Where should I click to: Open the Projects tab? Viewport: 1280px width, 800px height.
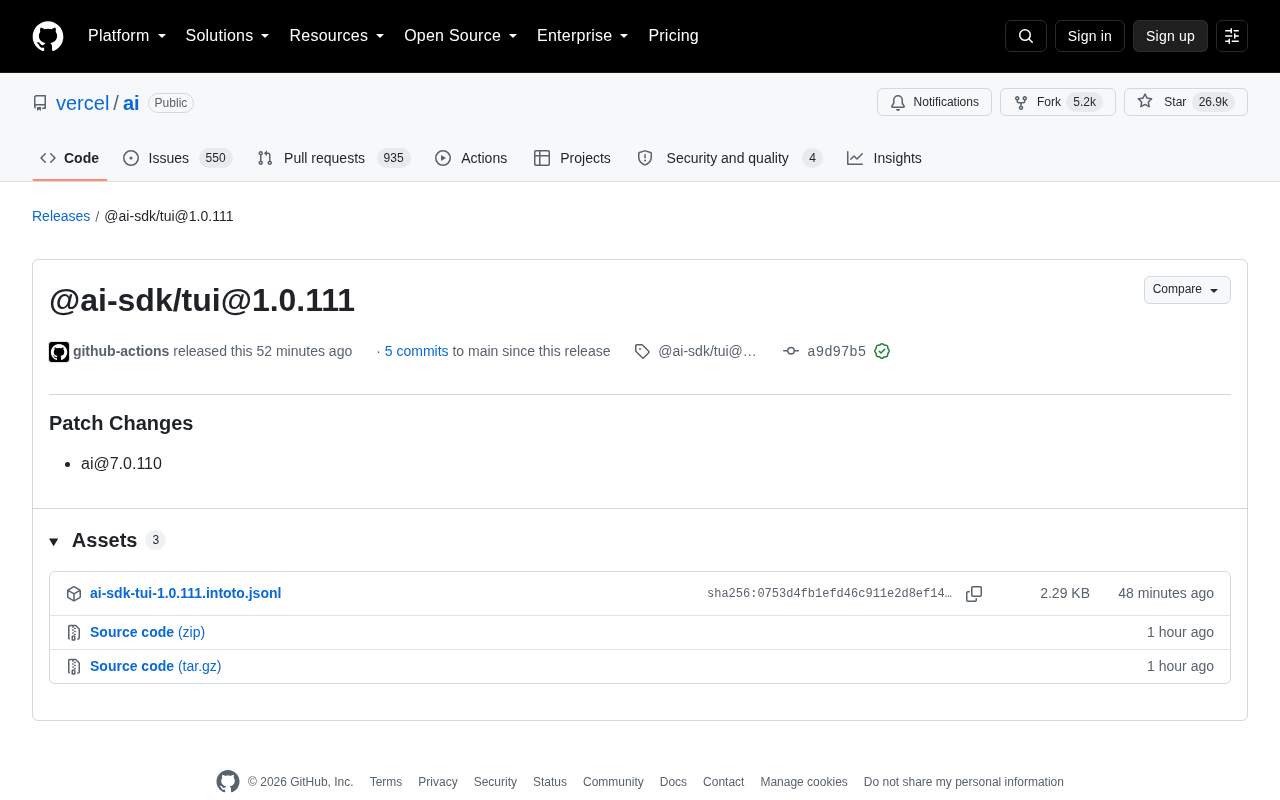click(x=572, y=158)
